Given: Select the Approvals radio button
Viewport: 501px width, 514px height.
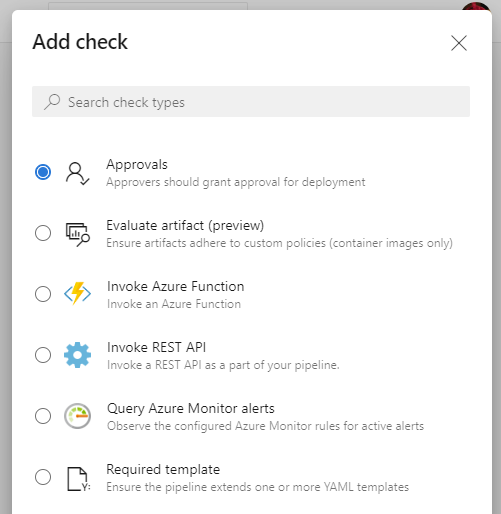Looking at the screenshot, I should click(43, 172).
